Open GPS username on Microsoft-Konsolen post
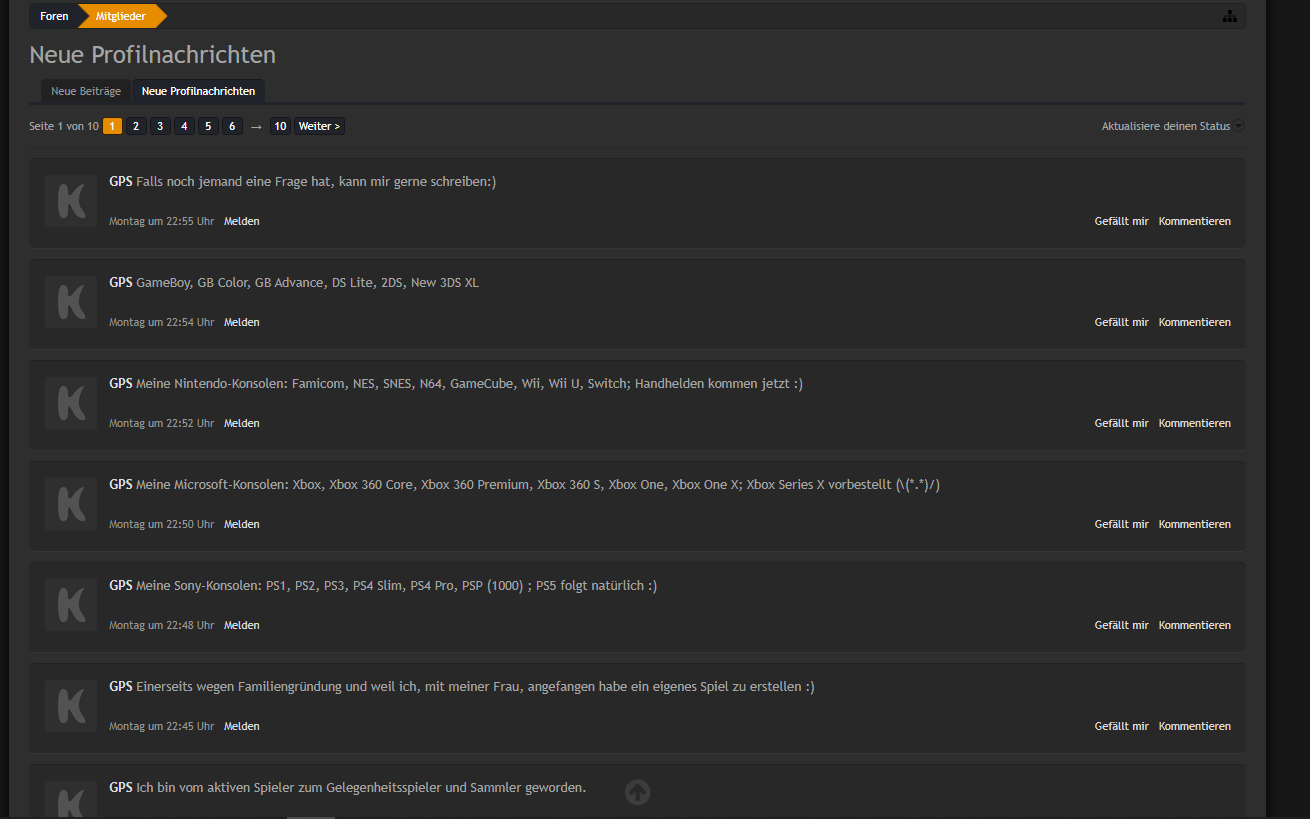Image resolution: width=1310 pixels, height=819 pixels. 120,485
